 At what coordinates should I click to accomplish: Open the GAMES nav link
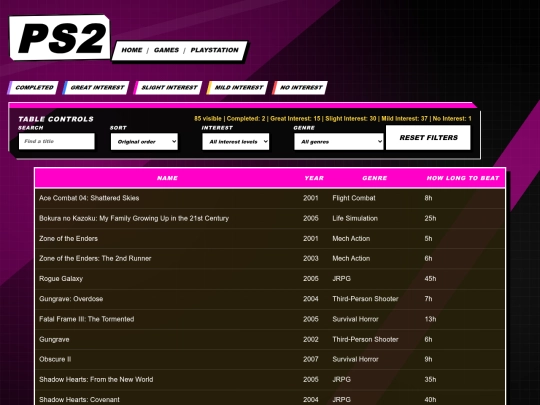(x=166, y=50)
